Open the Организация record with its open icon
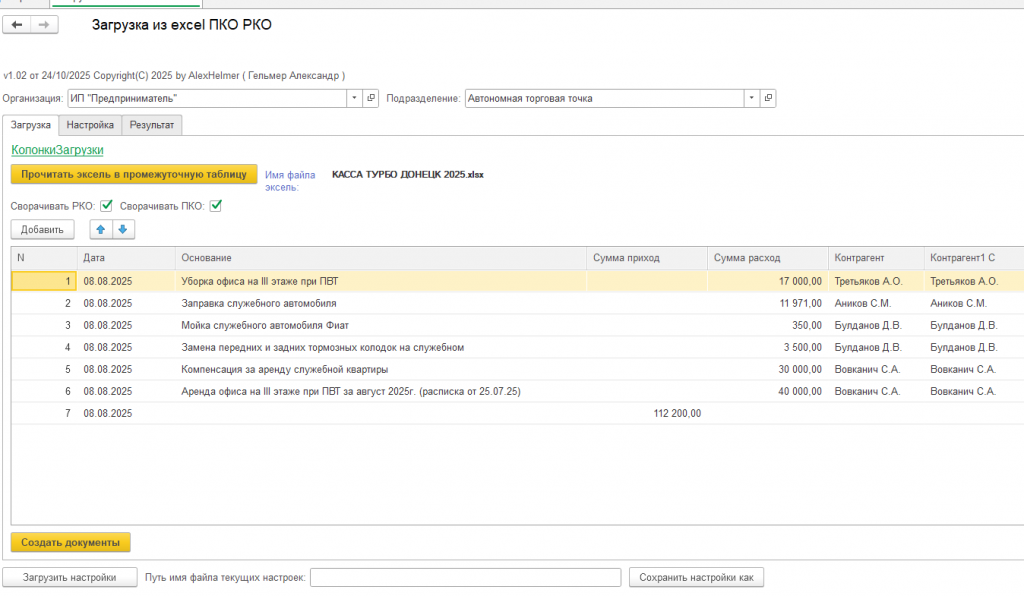Image resolution: width=1024 pixels, height=596 pixels. 371,98
